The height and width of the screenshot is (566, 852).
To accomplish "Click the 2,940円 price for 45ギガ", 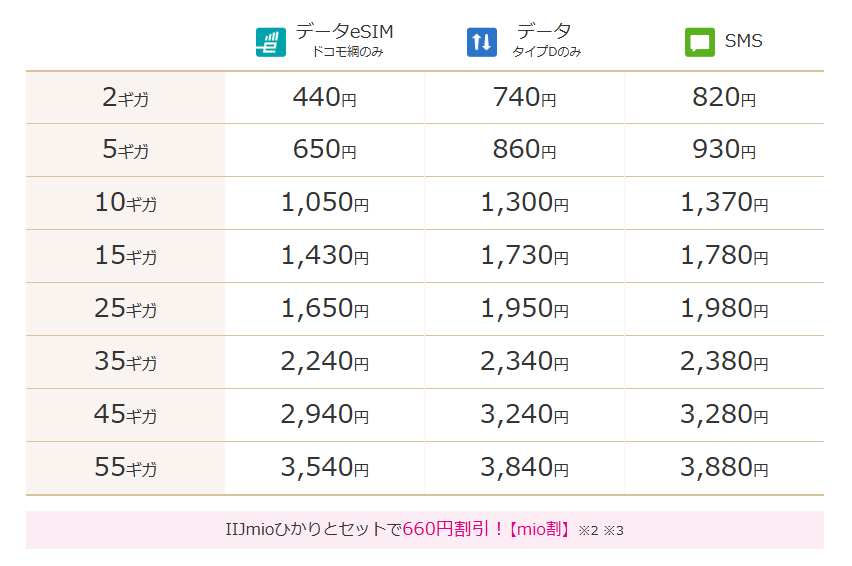I will click(324, 415).
